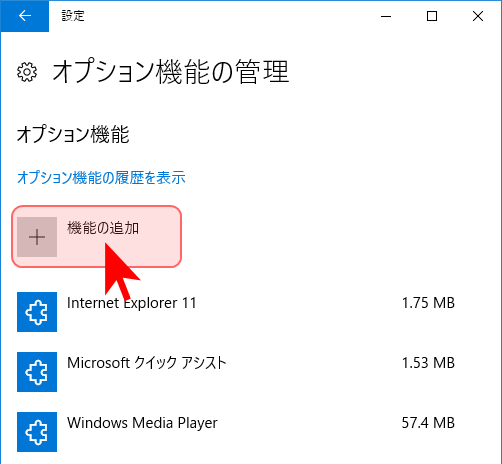Click the plus icon to add a feature
The width and height of the screenshot is (502, 464).
coord(37,237)
